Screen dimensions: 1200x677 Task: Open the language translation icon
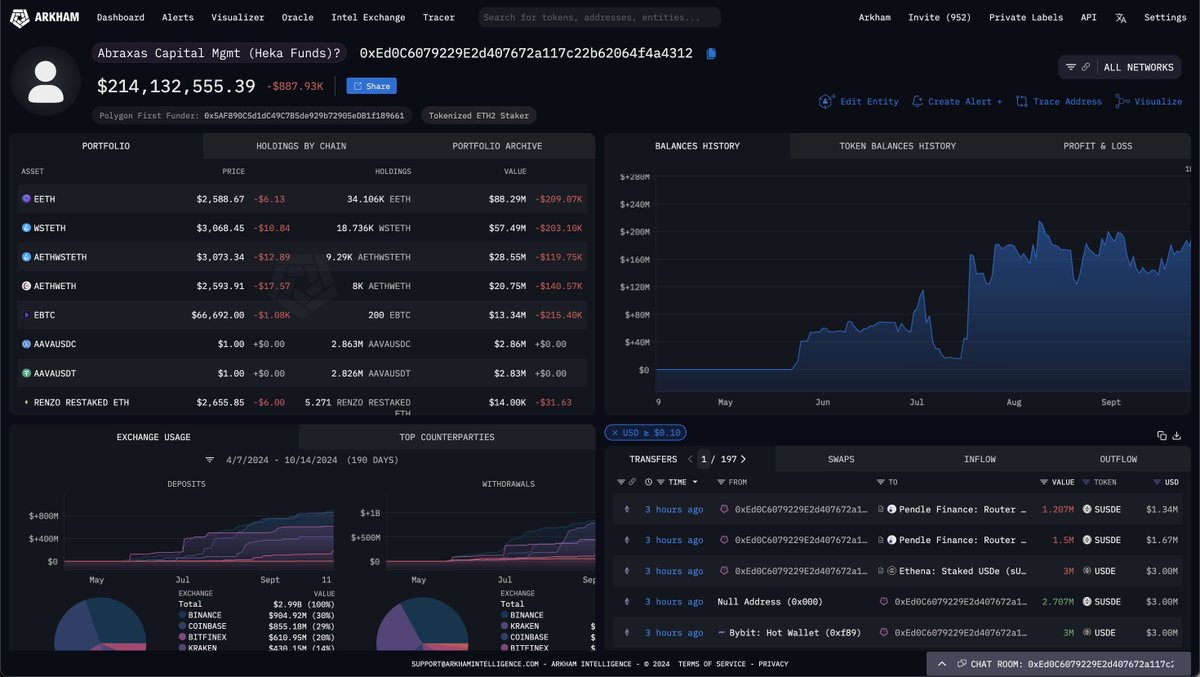[1121, 17]
